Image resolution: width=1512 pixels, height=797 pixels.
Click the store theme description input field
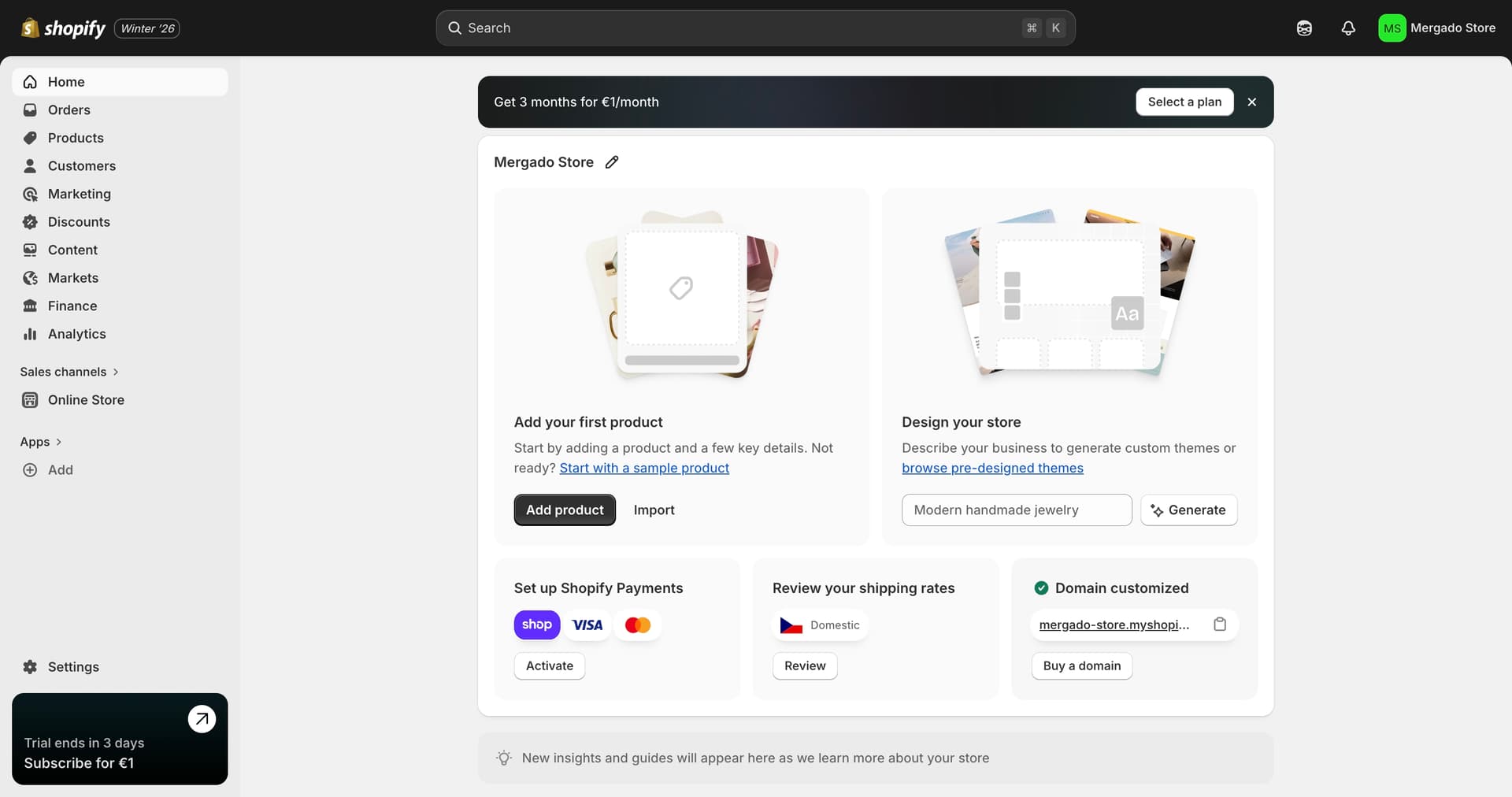tap(1017, 510)
